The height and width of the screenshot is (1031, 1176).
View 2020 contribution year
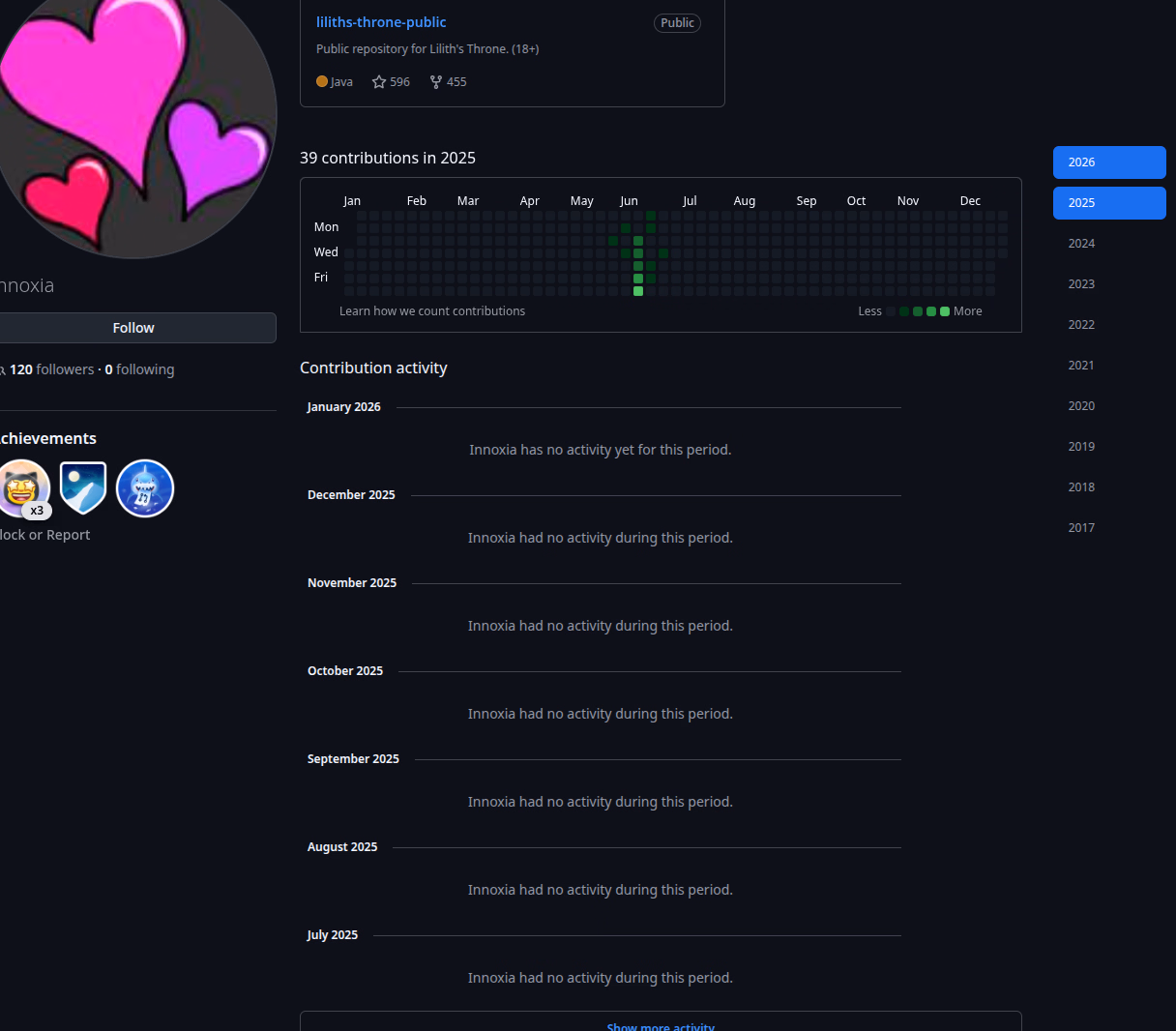[1081, 406]
